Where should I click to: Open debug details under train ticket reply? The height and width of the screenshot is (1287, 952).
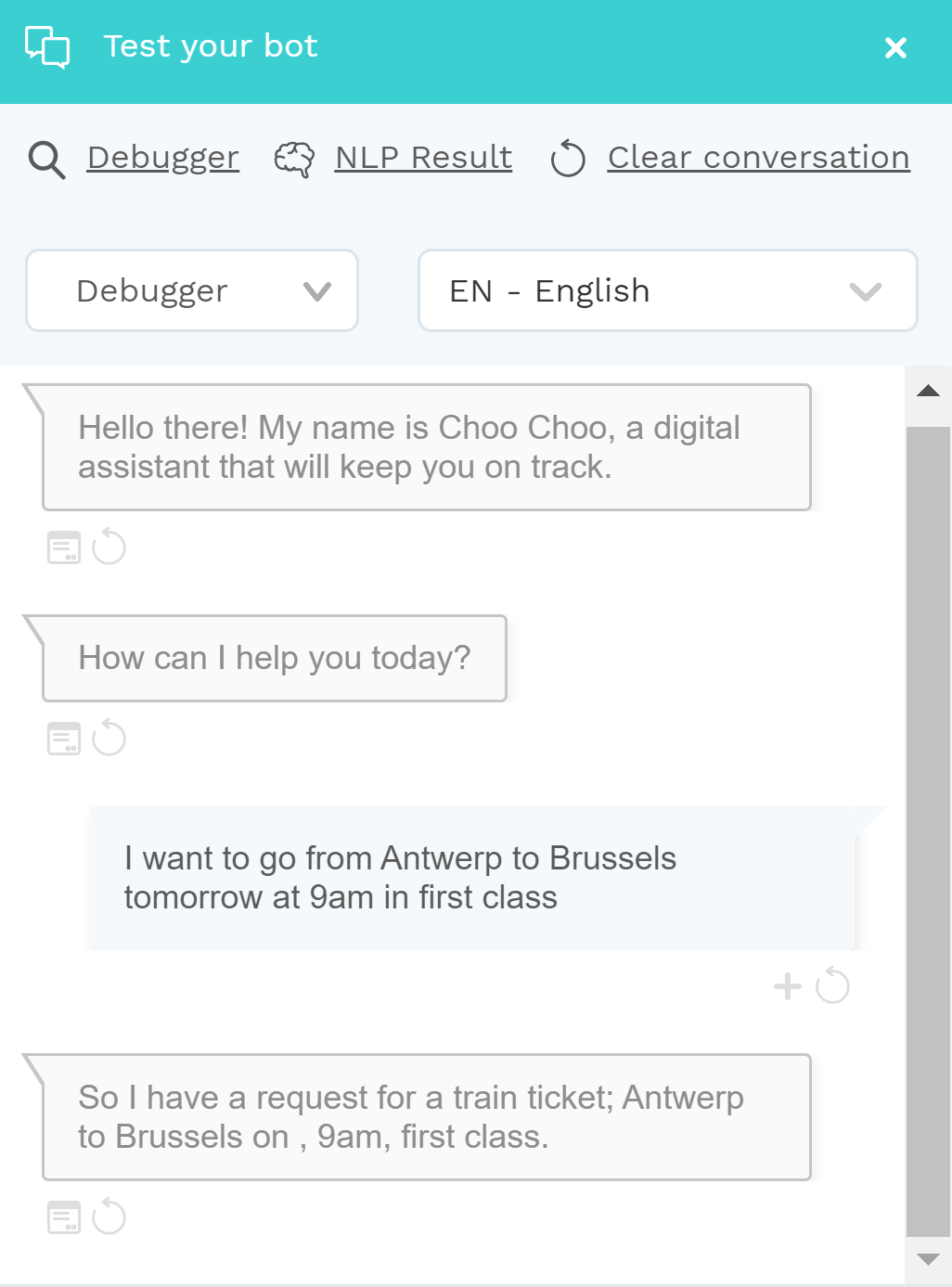tap(64, 1217)
